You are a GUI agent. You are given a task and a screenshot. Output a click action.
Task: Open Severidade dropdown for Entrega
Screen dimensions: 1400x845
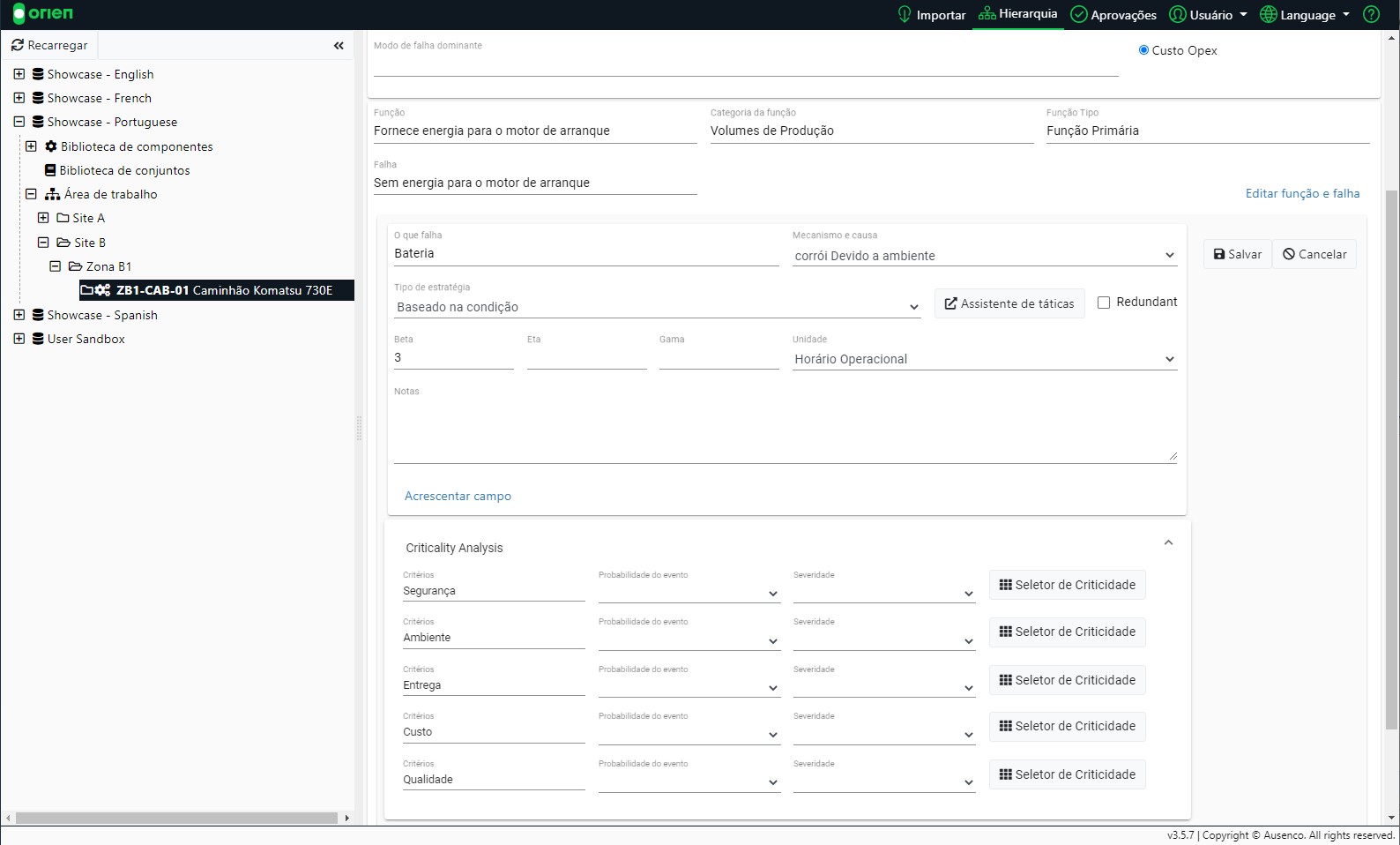click(884, 687)
